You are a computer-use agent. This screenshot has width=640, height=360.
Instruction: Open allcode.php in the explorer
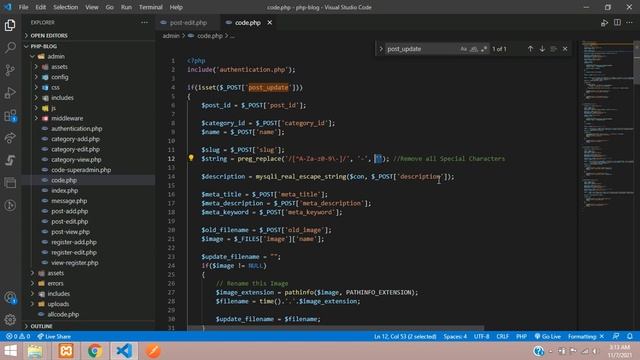tap(89, 314)
